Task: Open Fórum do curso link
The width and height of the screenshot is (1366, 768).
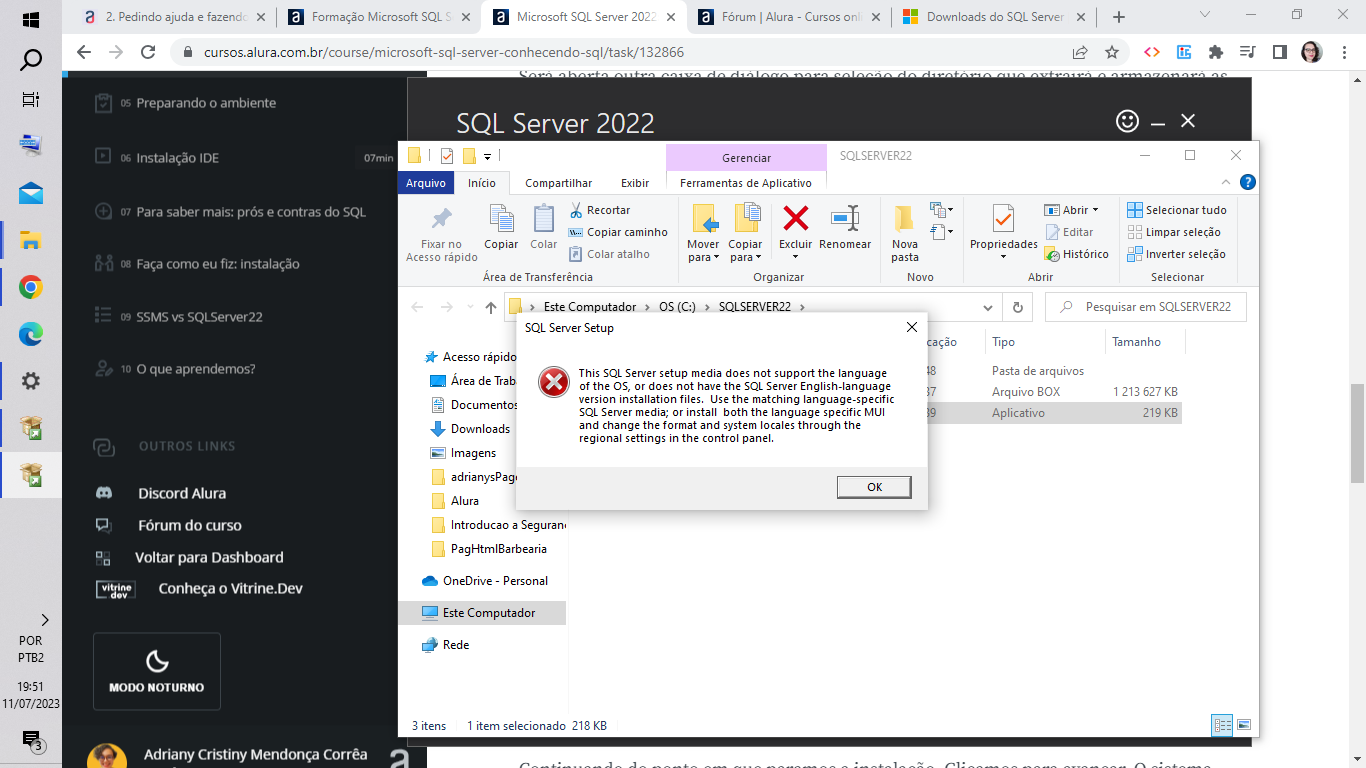Action: click(189, 525)
